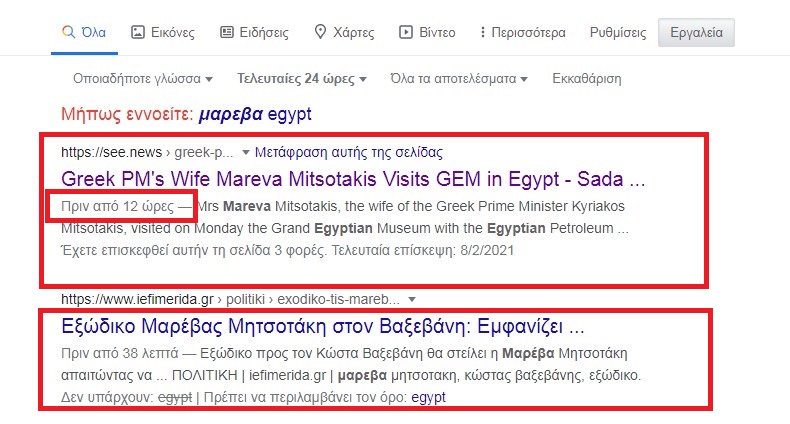Click the Εικόνες image icon
790x424 pixels.
pyautogui.click(x=138, y=32)
